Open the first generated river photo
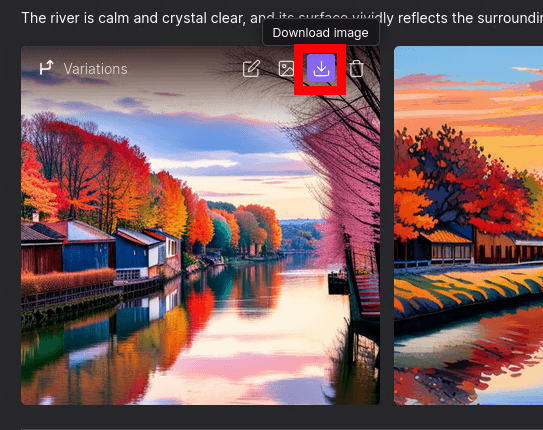Screen dimensions: 543x430 [200, 225]
